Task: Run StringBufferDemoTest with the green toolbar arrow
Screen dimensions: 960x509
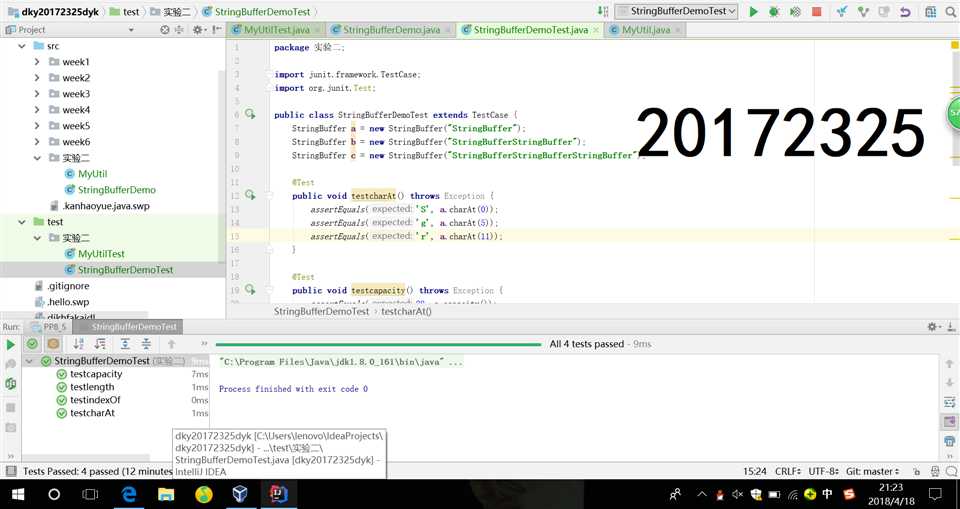Action: (754, 12)
